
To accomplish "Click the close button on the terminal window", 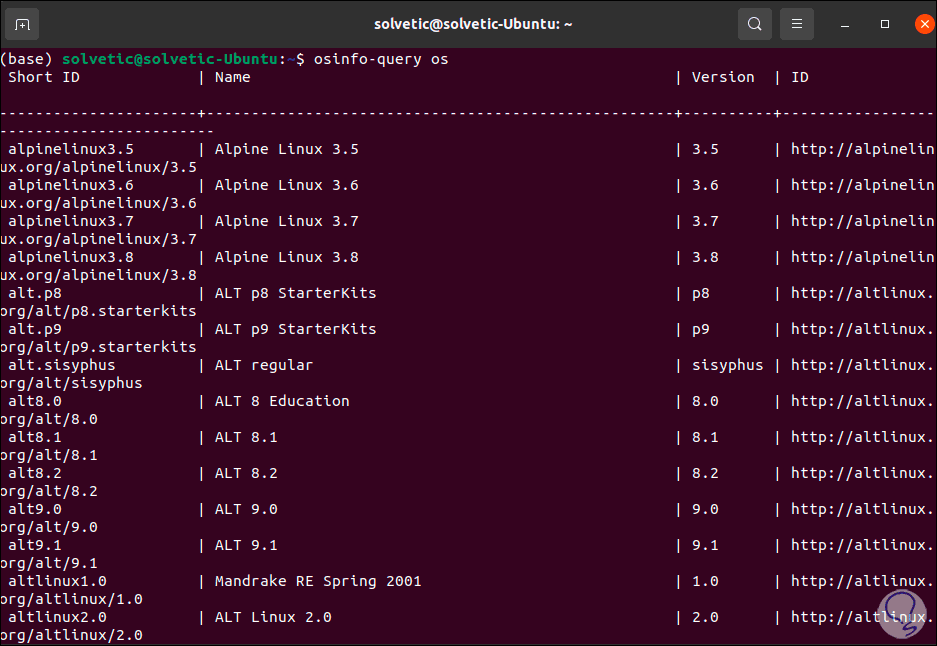I will click(x=924, y=23).
